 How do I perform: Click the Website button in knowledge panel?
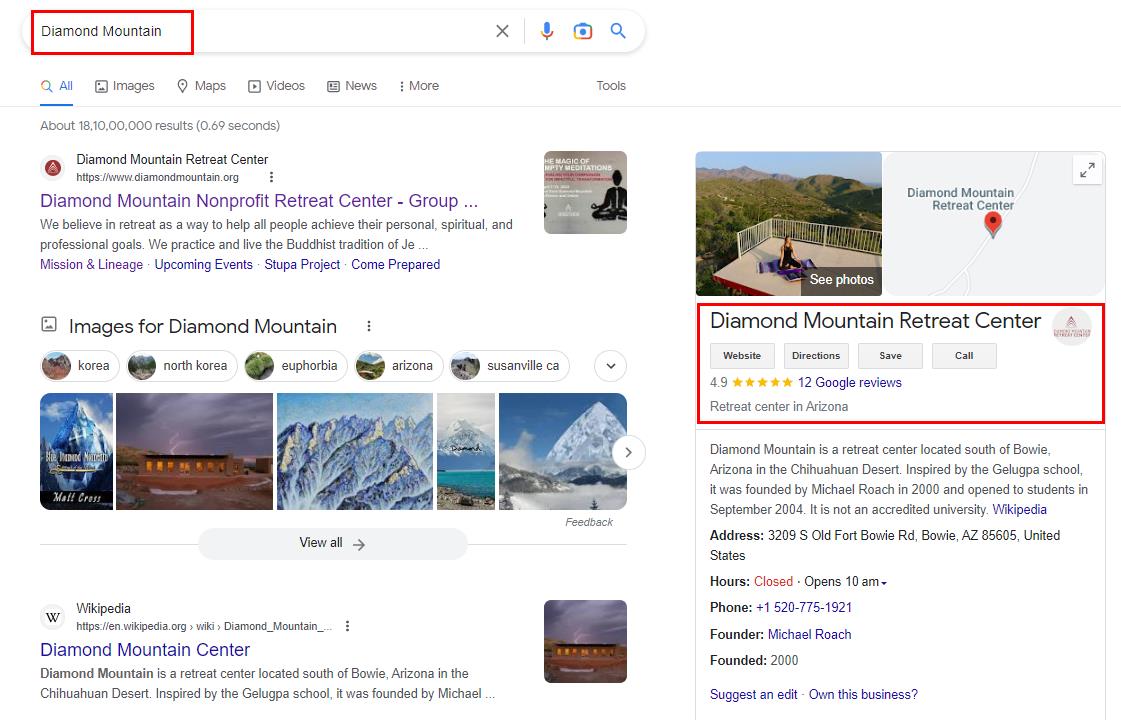742,355
